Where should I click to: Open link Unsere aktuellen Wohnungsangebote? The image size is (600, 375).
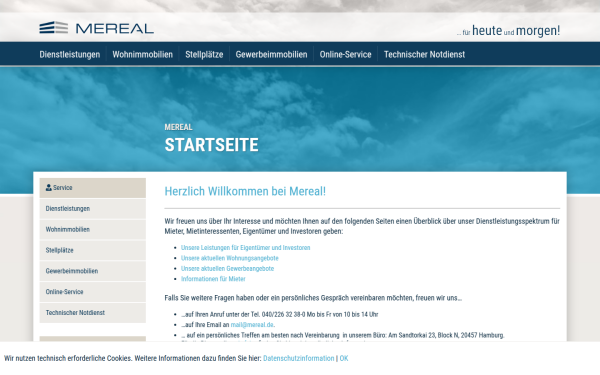pos(230,258)
